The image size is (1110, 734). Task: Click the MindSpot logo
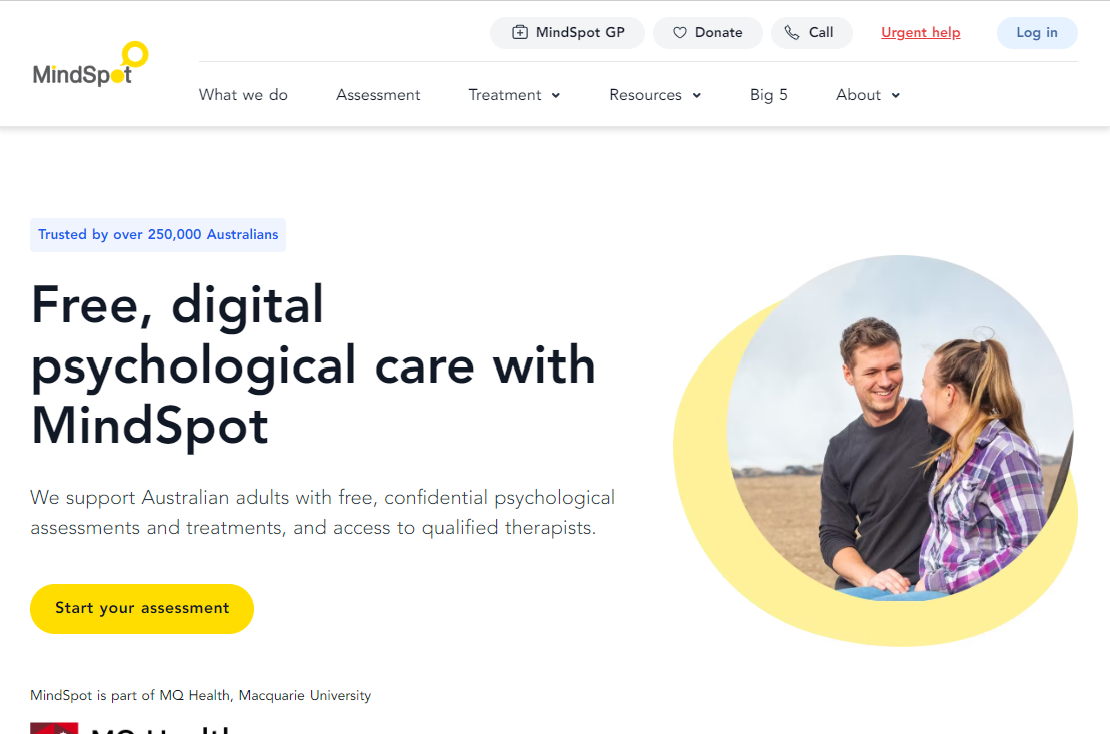point(91,64)
